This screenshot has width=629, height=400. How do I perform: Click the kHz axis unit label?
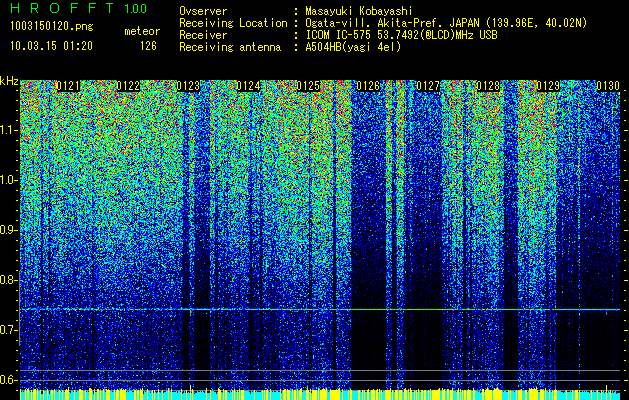point(9,81)
